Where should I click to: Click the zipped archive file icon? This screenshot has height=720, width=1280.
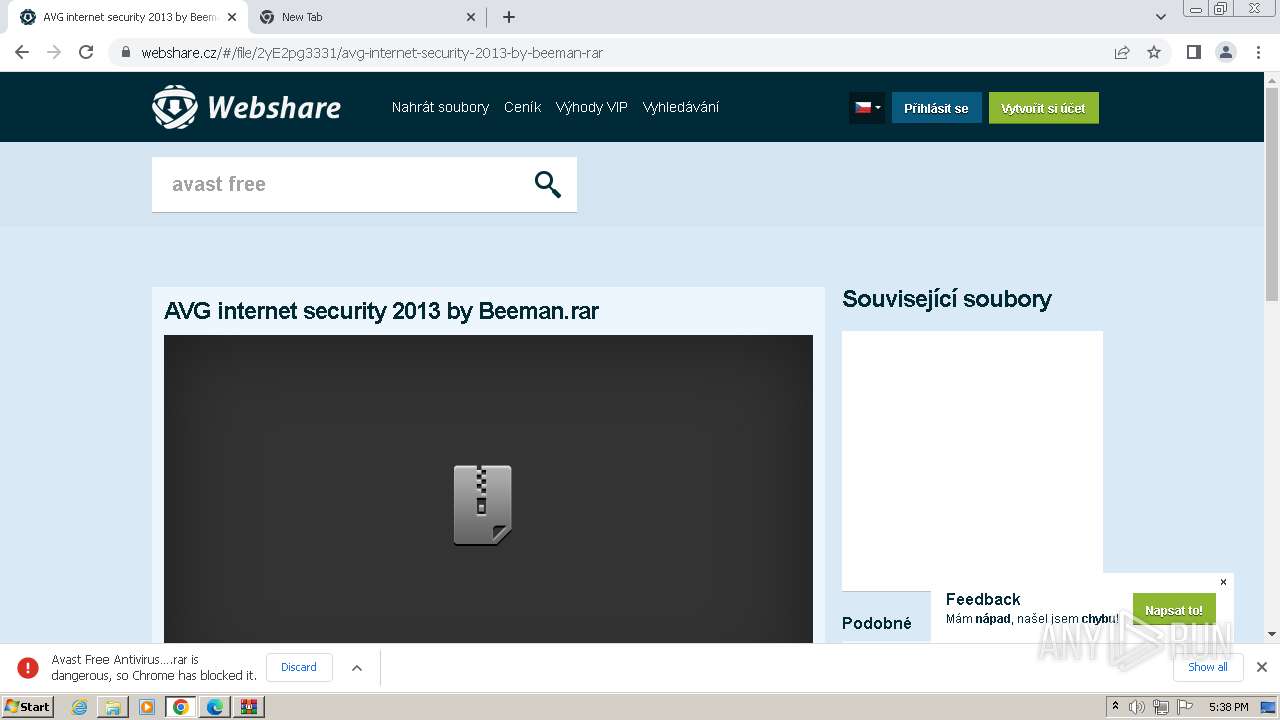pyautogui.click(x=483, y=505)
